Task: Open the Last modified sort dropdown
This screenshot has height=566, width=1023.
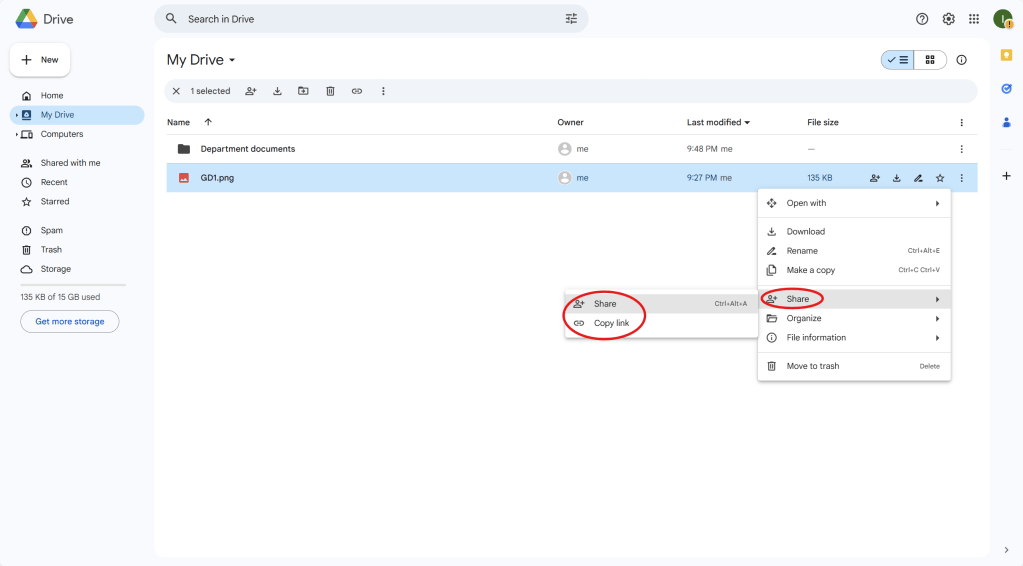Action: (718, 122)
